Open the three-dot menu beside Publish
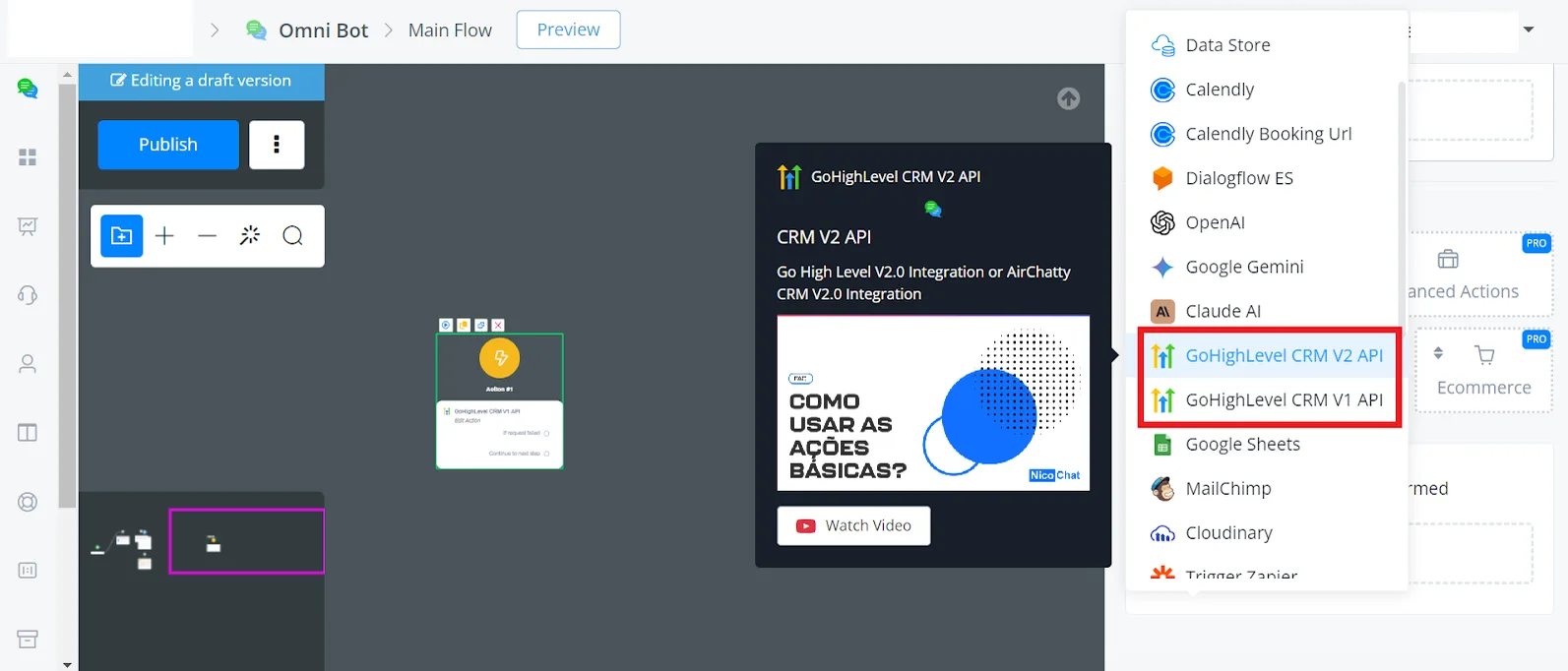Viewport: 1568px width, 671px height. pyautogui.click(x=277, y=145)
